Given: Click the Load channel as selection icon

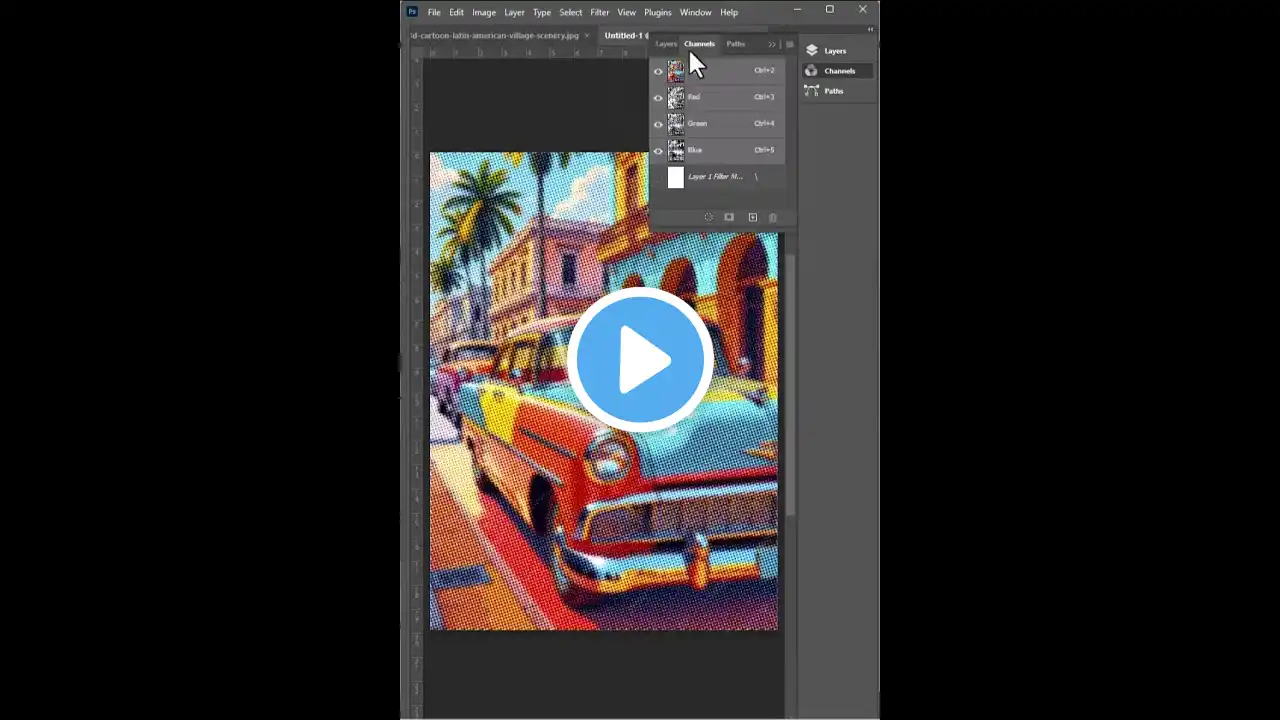Looking at the screenshot, I should click(709, 217).
